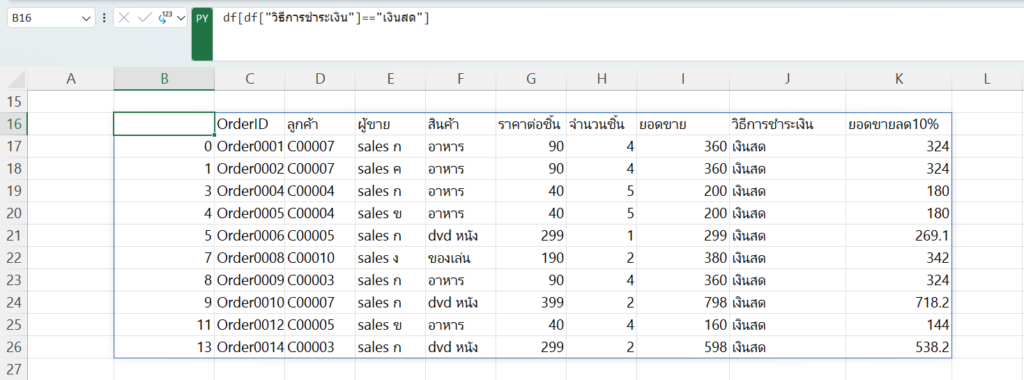This screenshot has height=380, width=1024.
Task: Select row 27 header
Action: coord(13,368)
